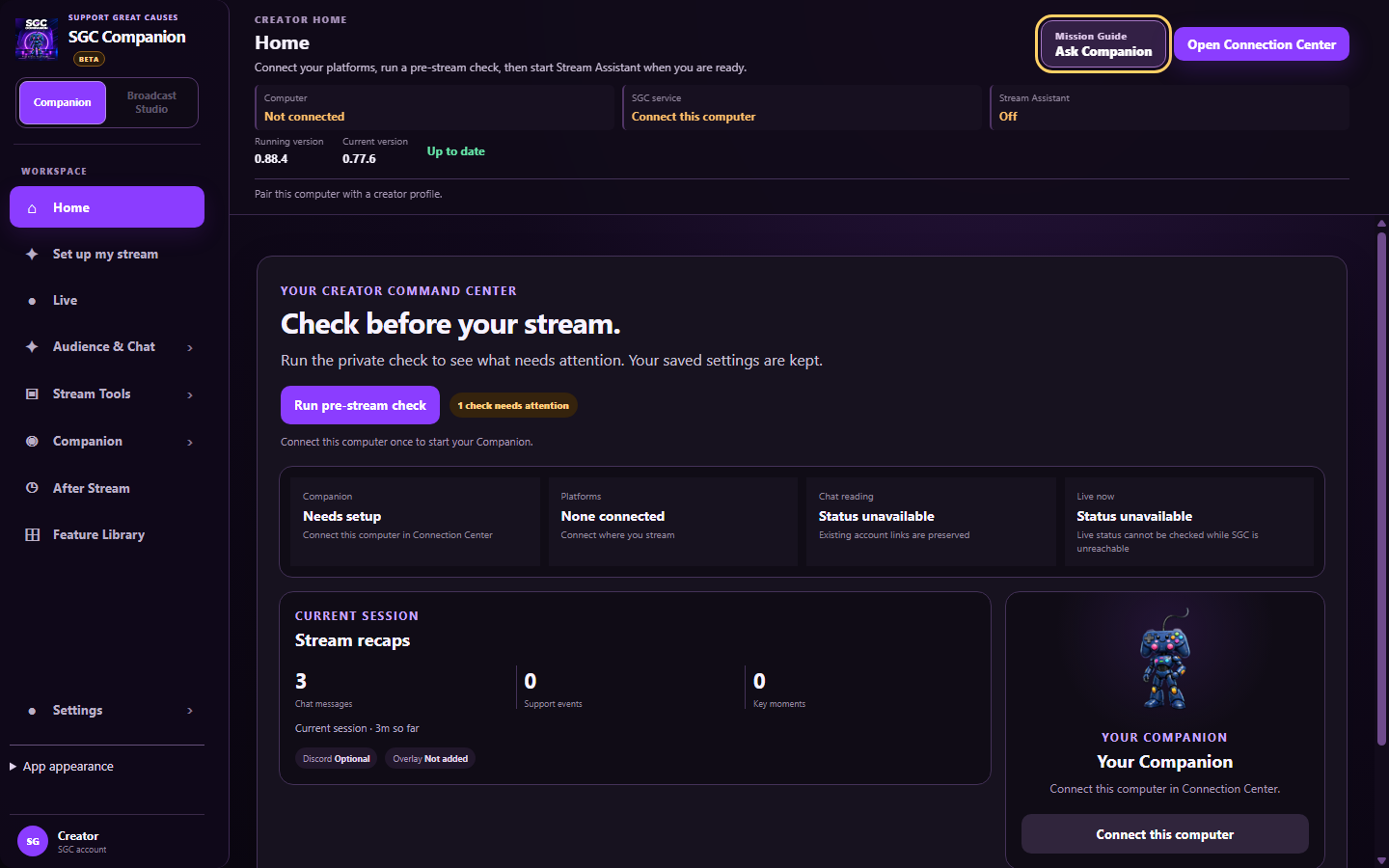Click the main content vertical scrollbar

1381,488
